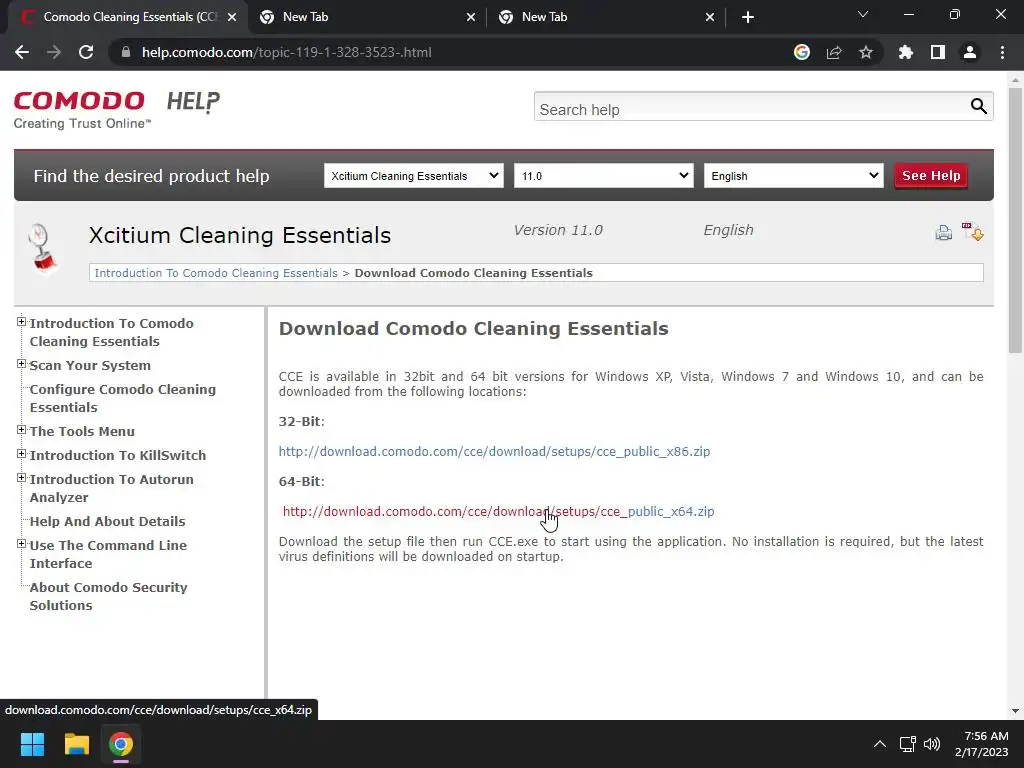Close the second New Tab
The height and width of the screenshot is (768, 1024).
click(x=471, y=17)
